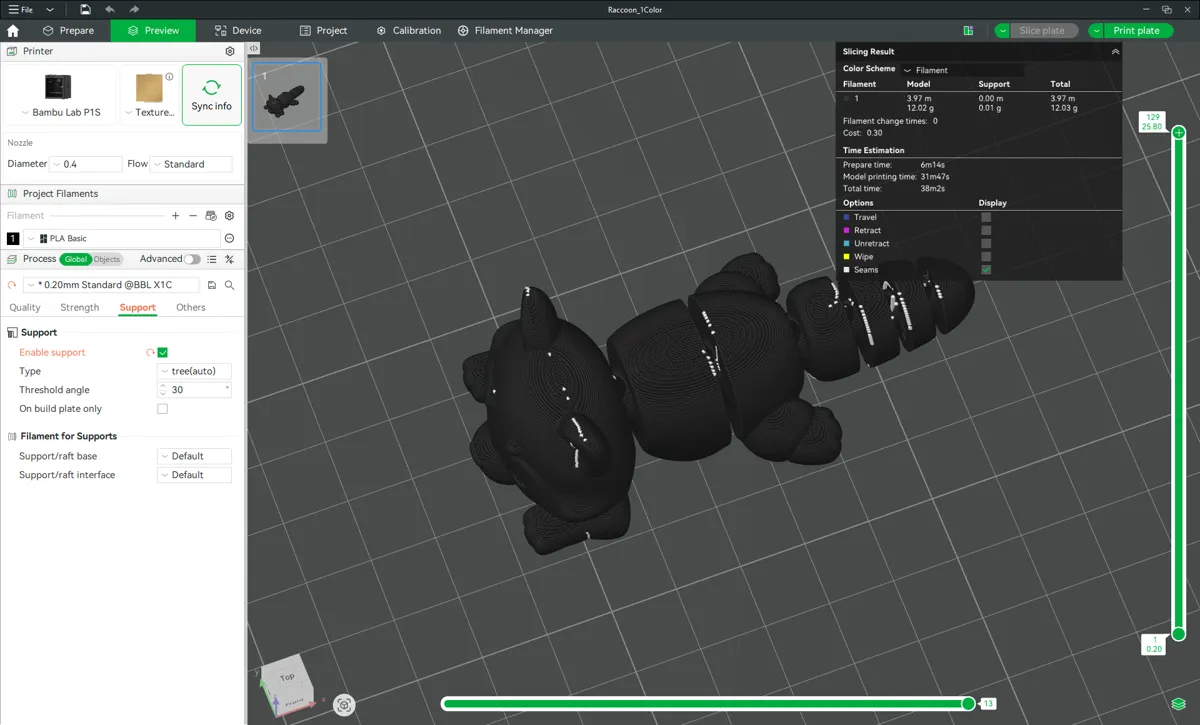Select Global process mode

[76, 259]
